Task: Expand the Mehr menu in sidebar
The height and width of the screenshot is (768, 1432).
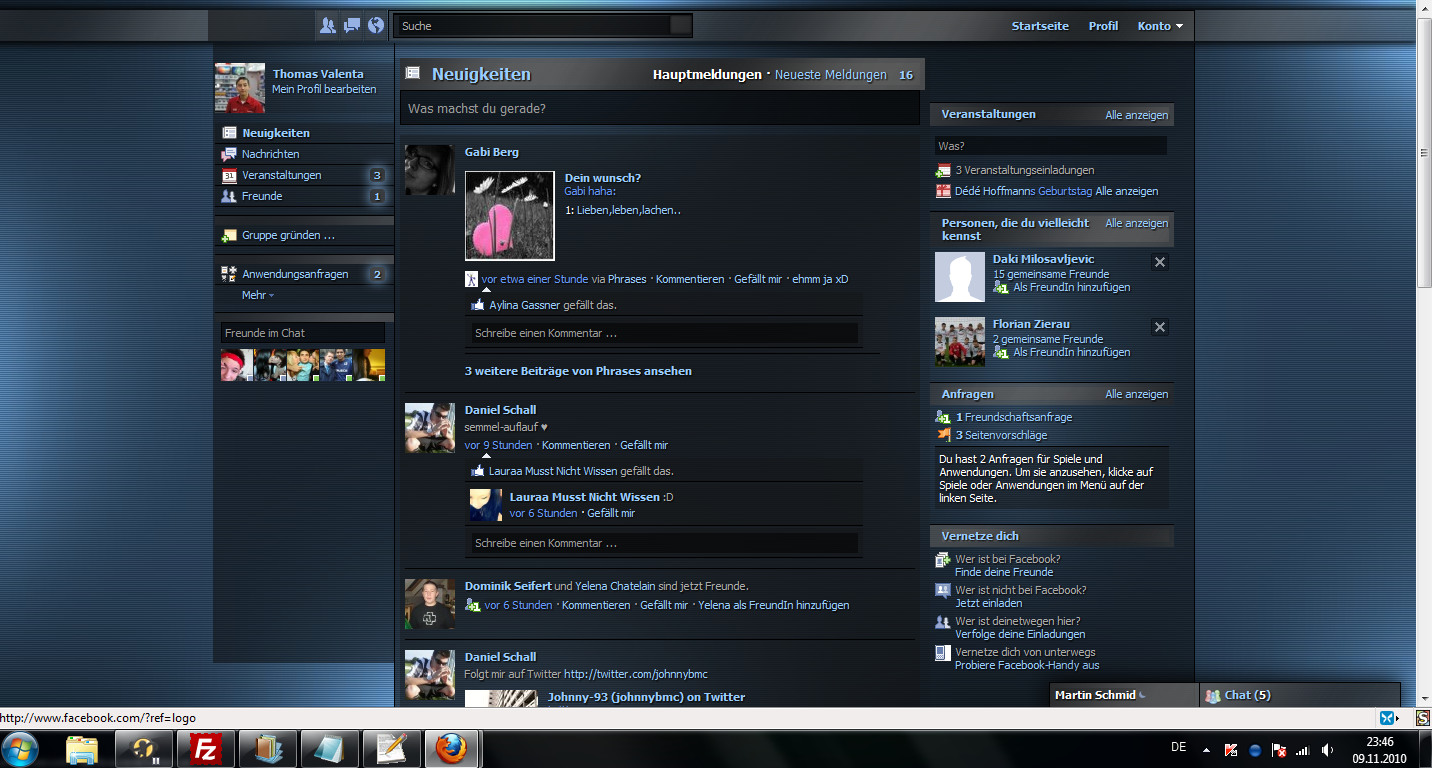Action: 257,295
